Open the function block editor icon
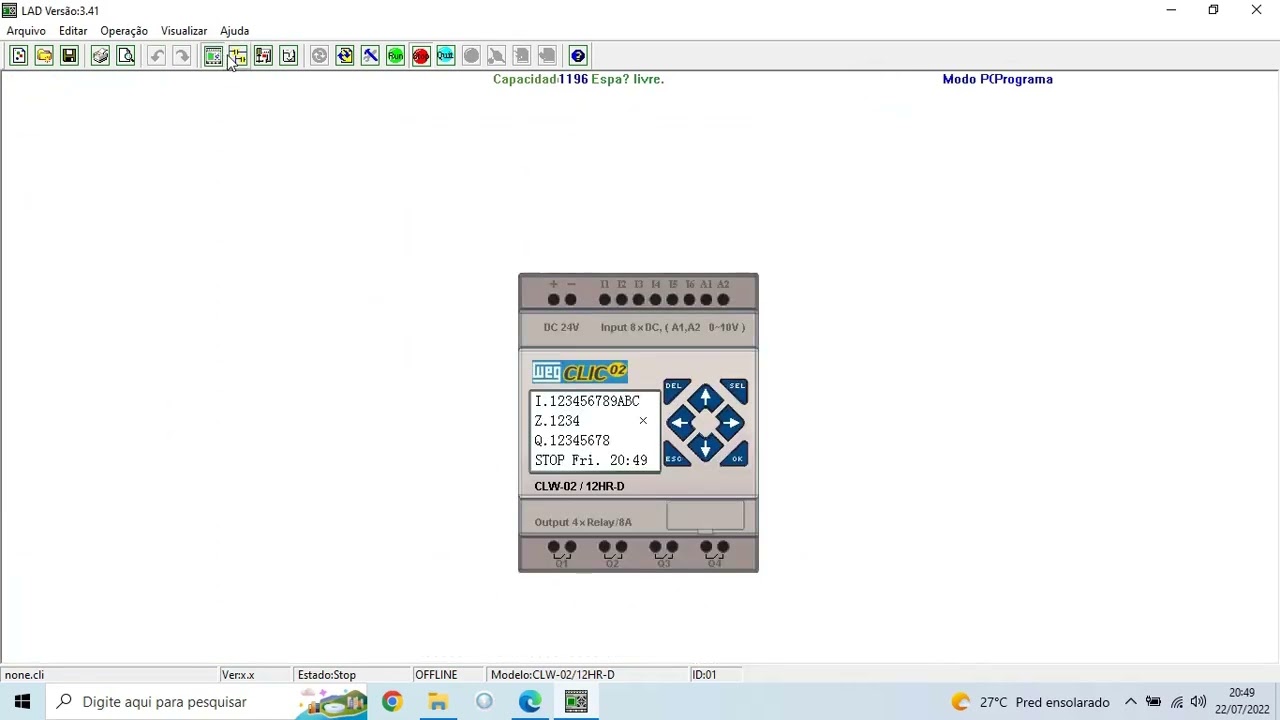 click(x=263, y=56)
